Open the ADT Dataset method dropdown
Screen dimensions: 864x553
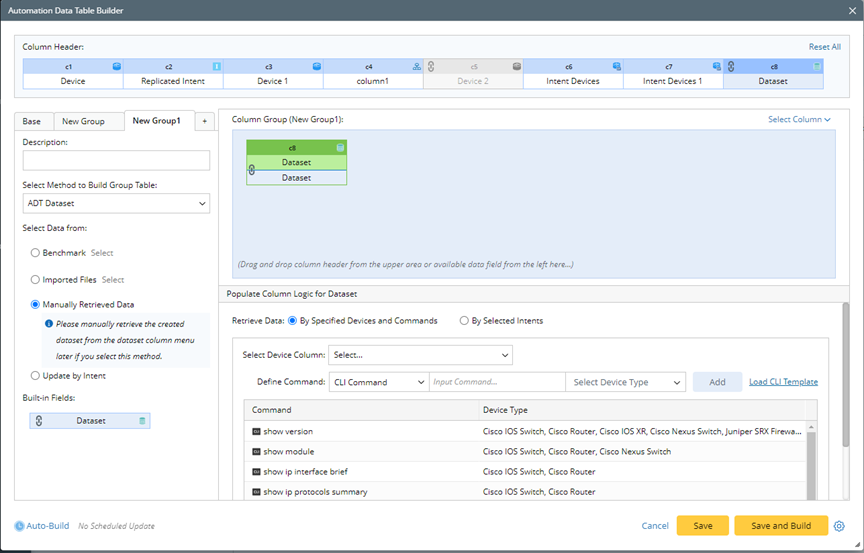pos(116,204)
